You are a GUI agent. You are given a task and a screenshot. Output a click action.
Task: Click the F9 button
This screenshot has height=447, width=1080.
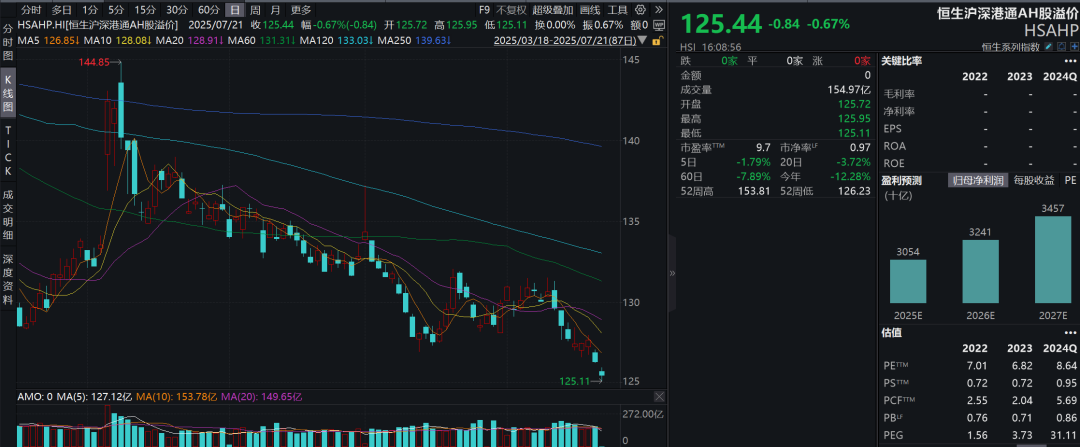(484, 10)
